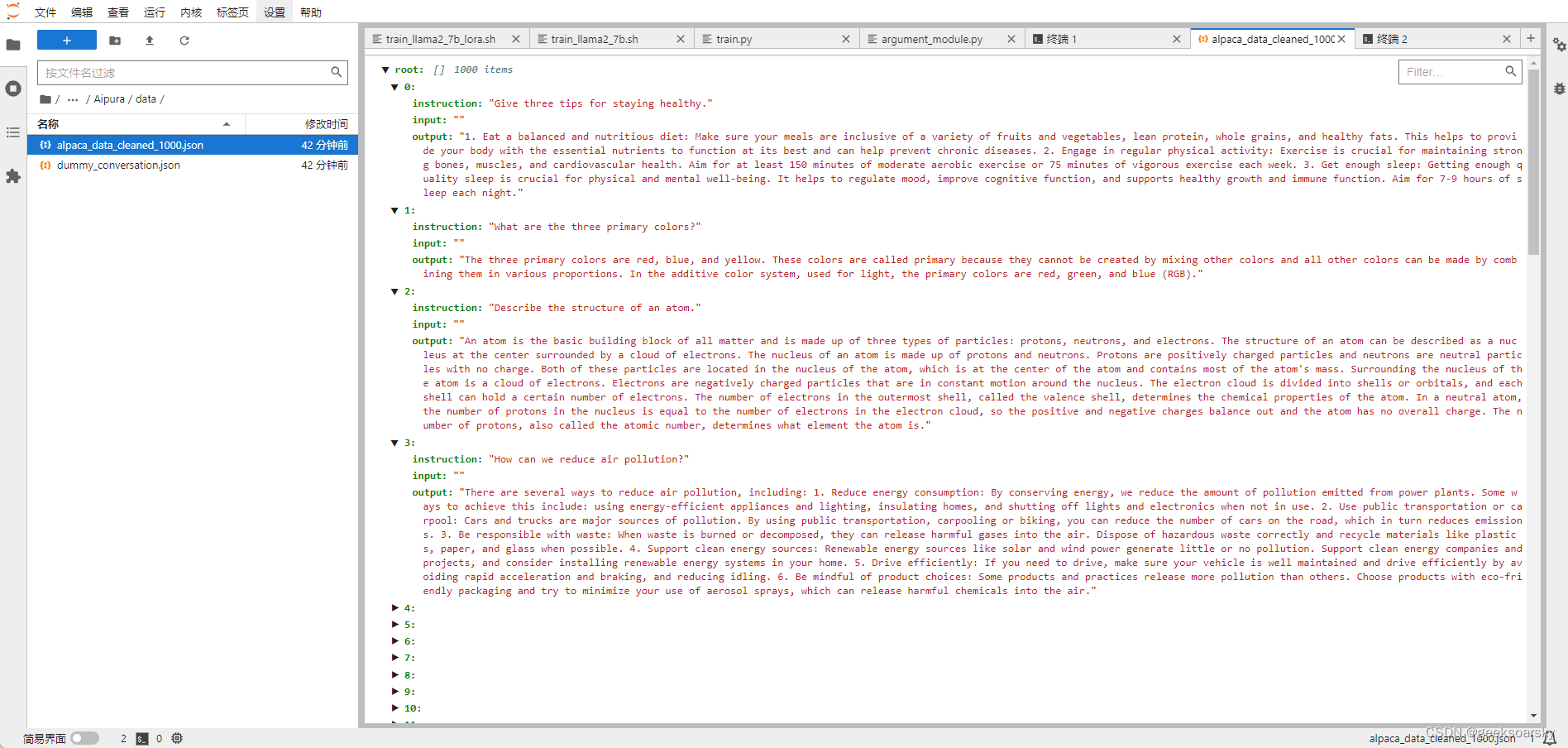Open the 设置 menu
The width and height of the screenshot is (1568, 748).
click(275, 12)
